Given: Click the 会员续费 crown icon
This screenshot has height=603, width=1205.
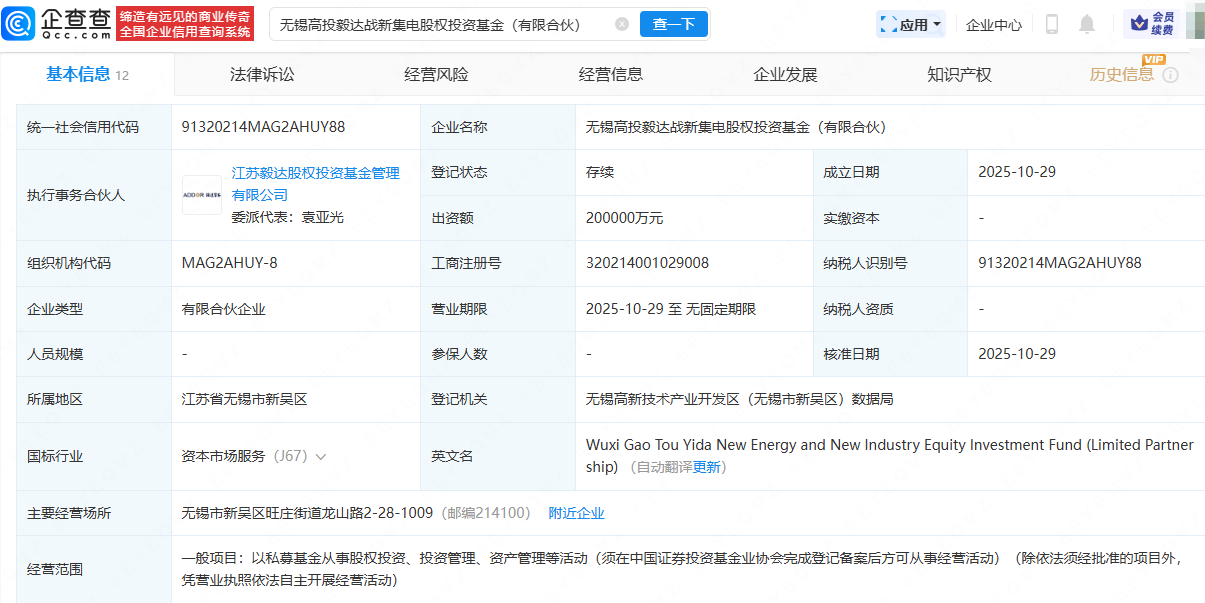Looking at the screenshot, I should tap(1138, 24).
